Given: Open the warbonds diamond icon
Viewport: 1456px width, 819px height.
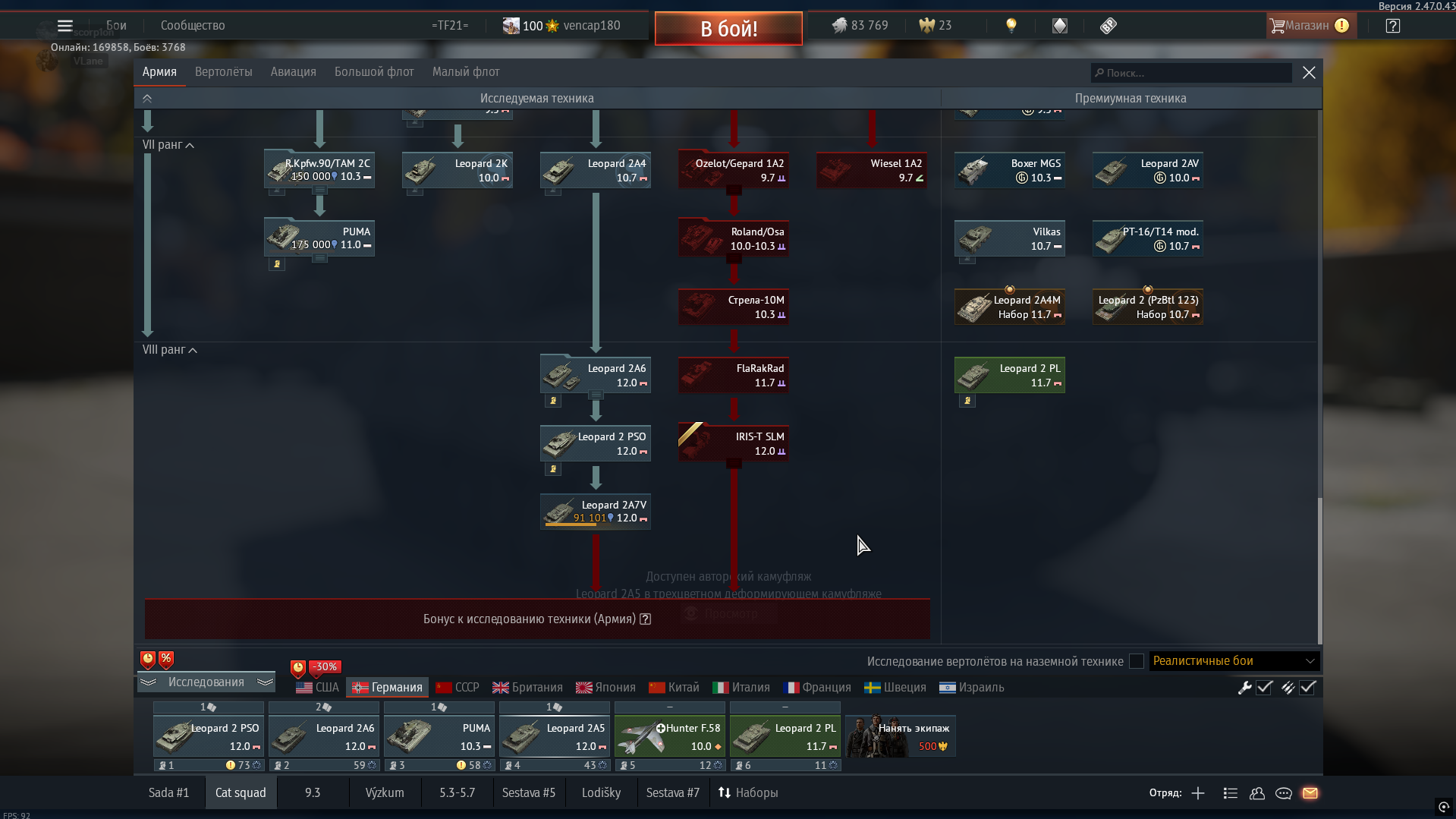Looking at the screenshot, I should pos(1060,26).
